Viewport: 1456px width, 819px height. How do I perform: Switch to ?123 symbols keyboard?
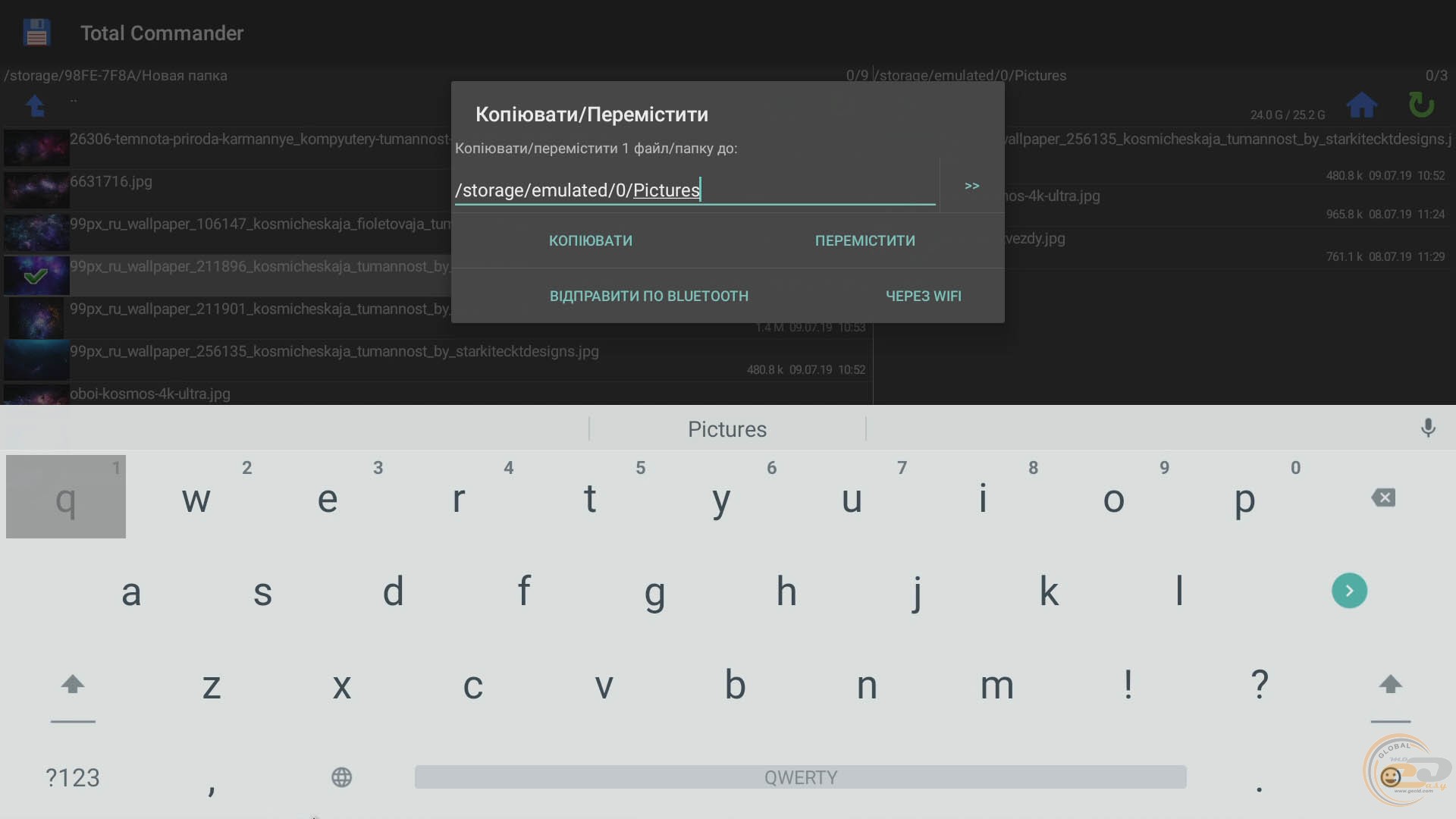coord(73,777)
